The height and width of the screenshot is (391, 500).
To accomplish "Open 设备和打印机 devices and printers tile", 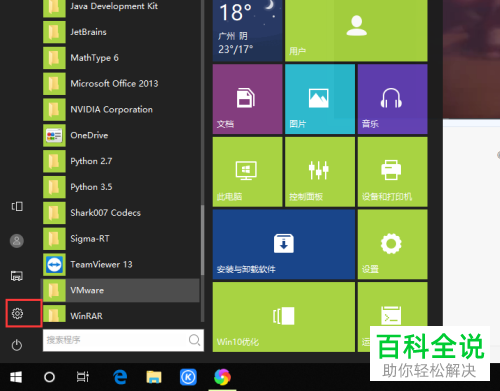I will 393,172.
